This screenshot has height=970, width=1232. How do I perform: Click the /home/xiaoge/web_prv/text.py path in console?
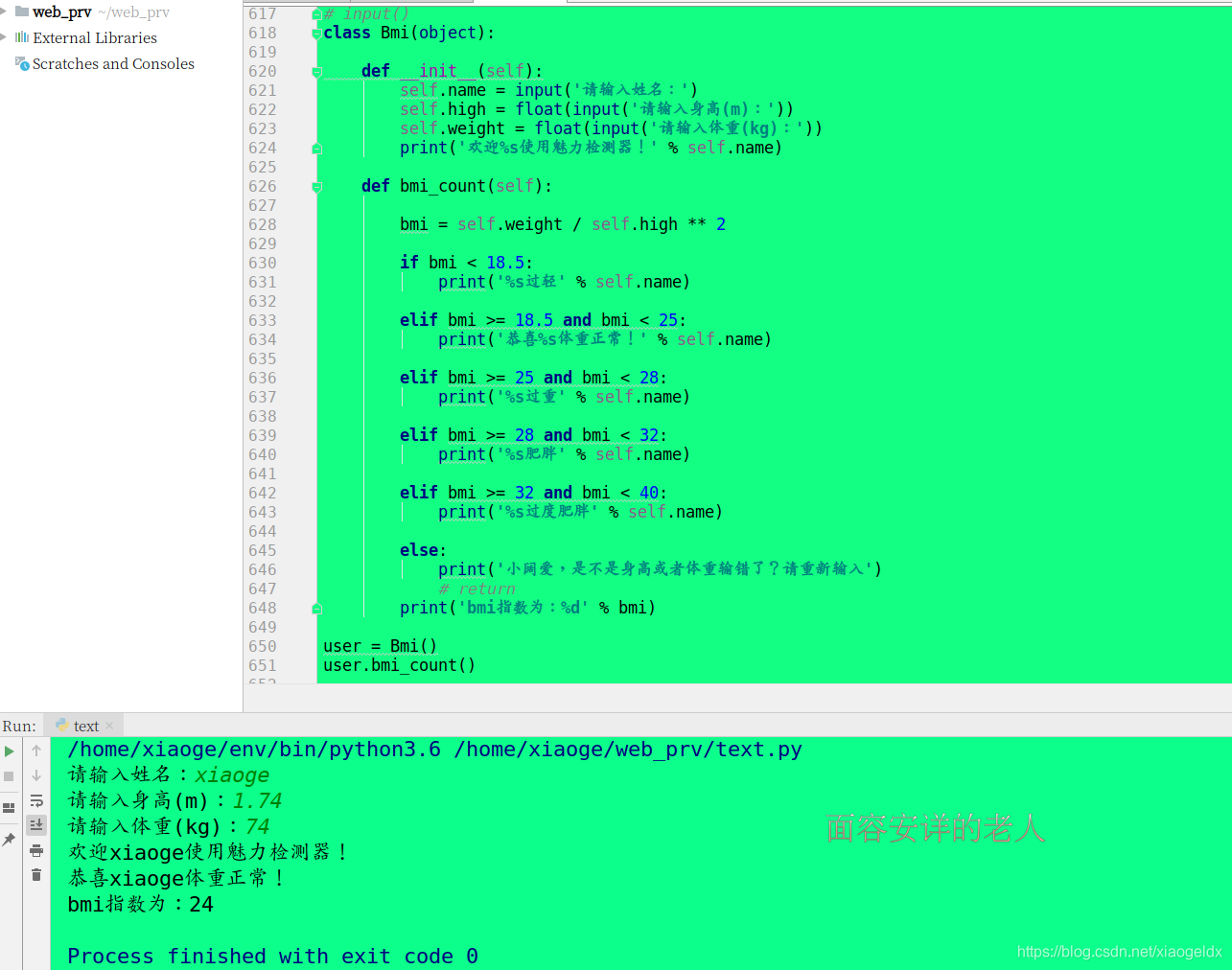tap(628, 750)
